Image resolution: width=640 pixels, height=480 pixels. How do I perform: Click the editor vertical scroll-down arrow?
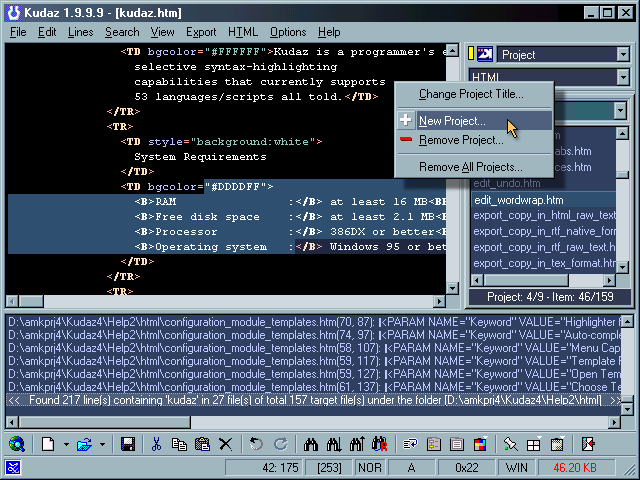pyautogui.click(x=452, y=288)
